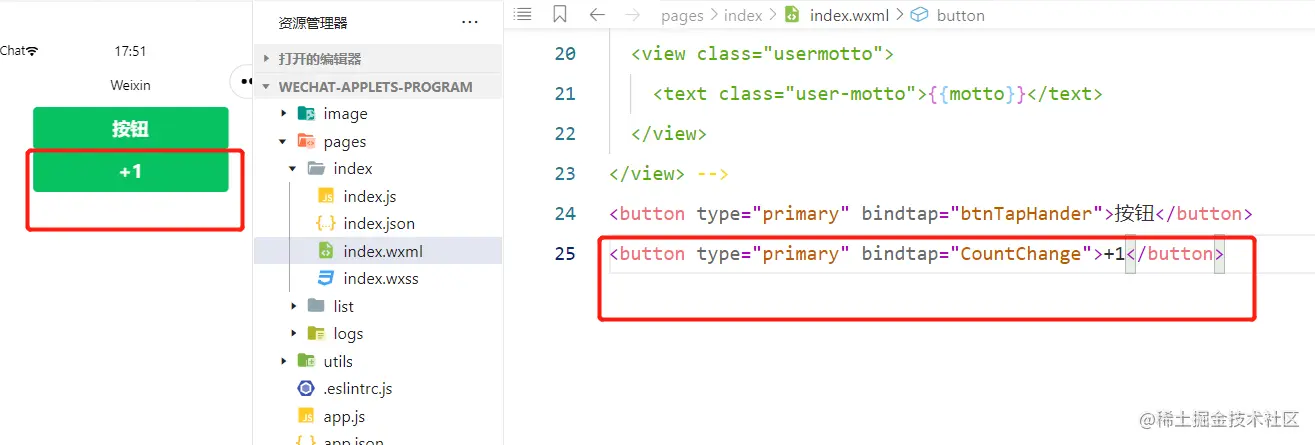Click the Weixin title in simulator
The image size is (1315, 445).
point(130,85)
